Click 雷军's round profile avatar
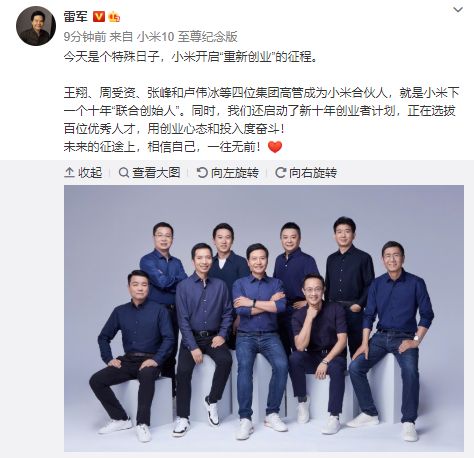This screenshot has width=474, height=458. tap(36, 26)
